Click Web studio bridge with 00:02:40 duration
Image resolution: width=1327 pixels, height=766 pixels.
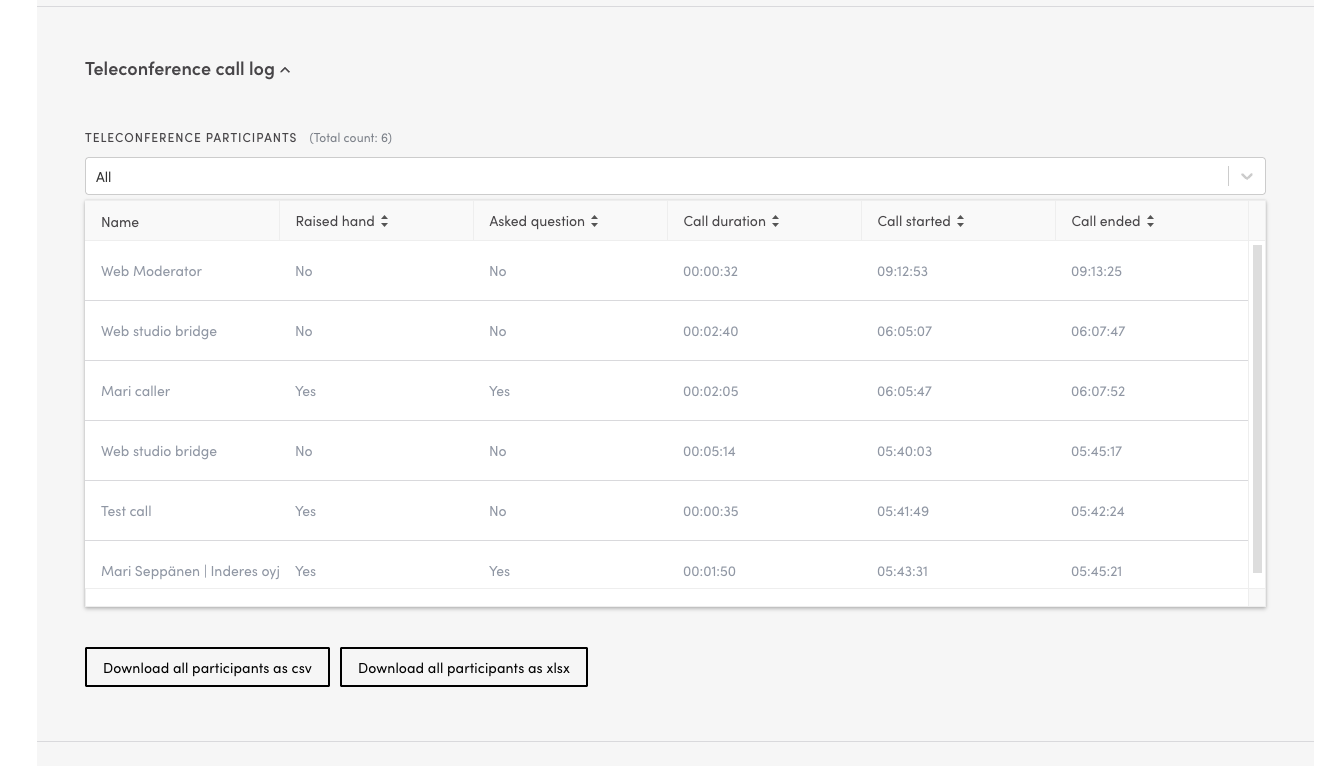coord(159,331)
